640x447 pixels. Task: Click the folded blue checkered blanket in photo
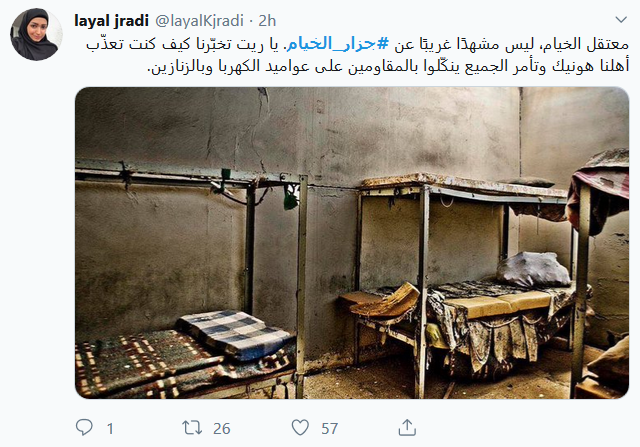pos(236,335)
